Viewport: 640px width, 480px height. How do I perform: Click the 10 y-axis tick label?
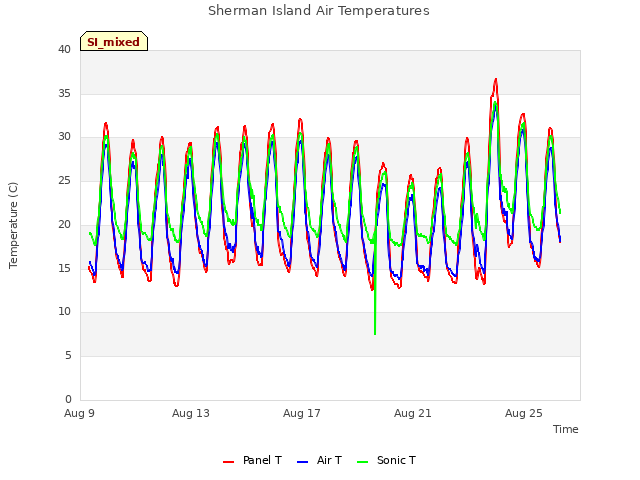[x=64, y=312]
